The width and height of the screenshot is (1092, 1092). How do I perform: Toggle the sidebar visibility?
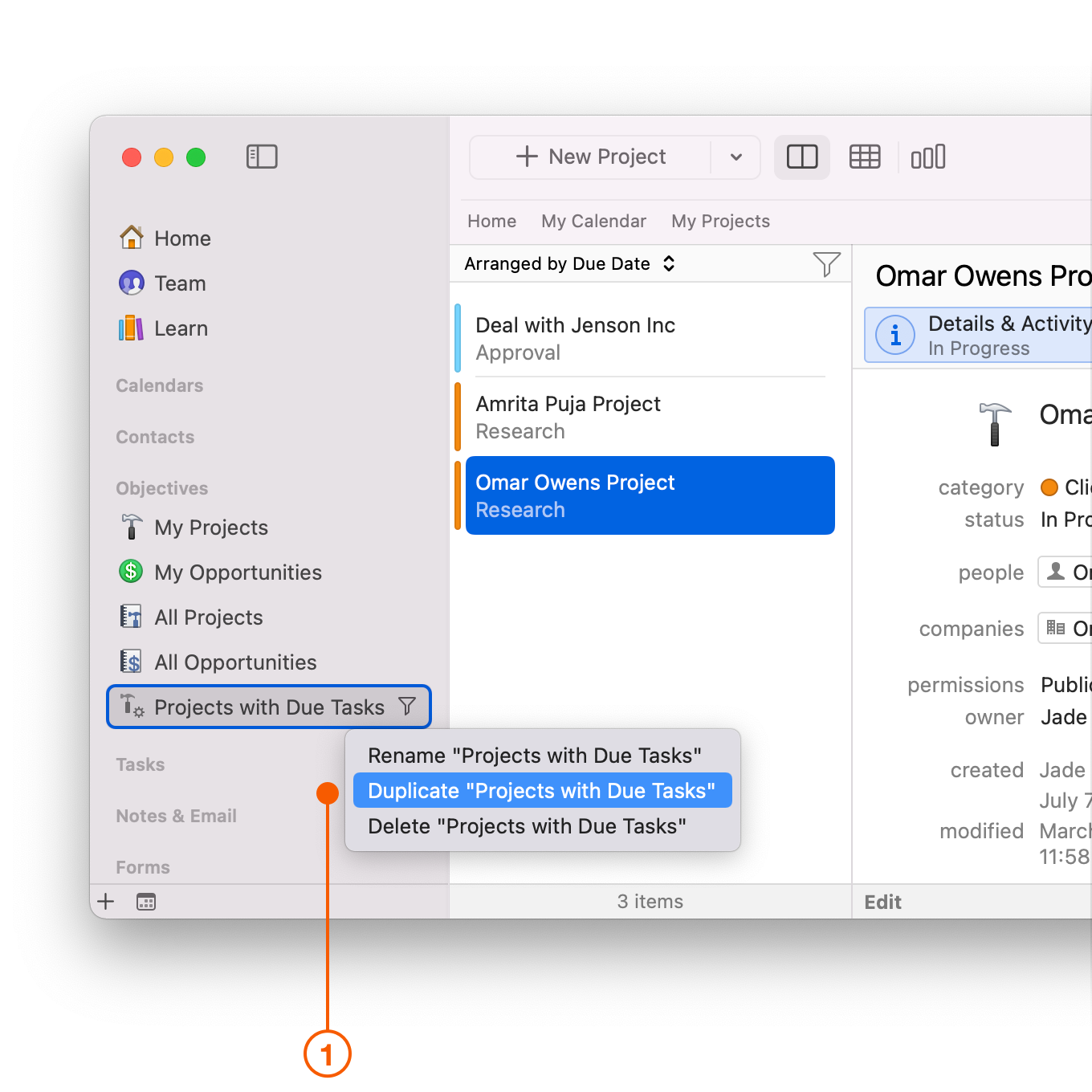point(262,157)
